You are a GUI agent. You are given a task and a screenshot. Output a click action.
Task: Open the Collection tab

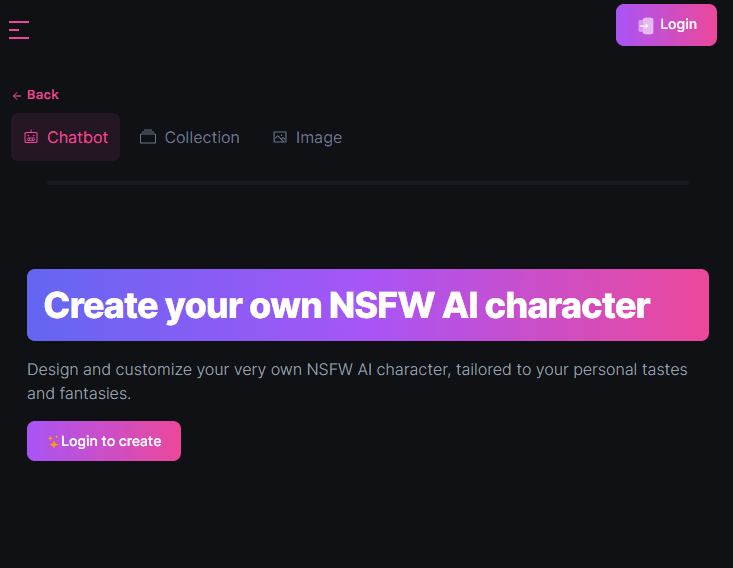click(x=190, y=137)
